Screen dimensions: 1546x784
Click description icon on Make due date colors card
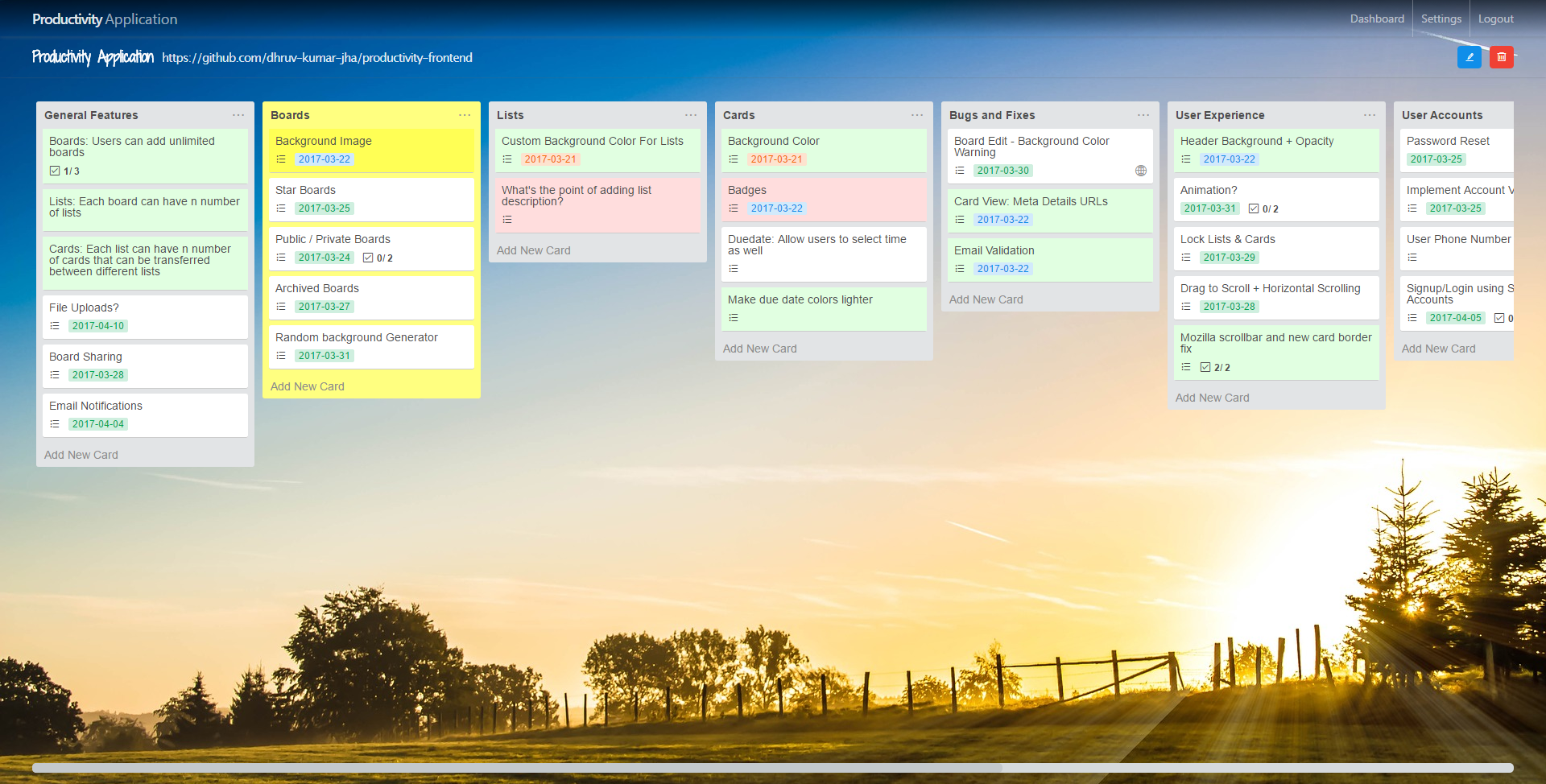pyautogui.click(x=734, y=318)
